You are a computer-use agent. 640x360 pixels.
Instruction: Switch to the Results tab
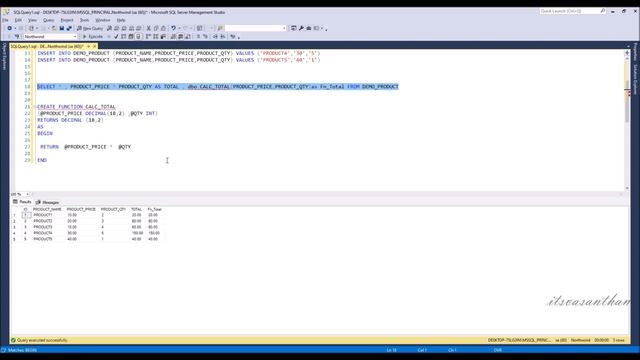22,202
